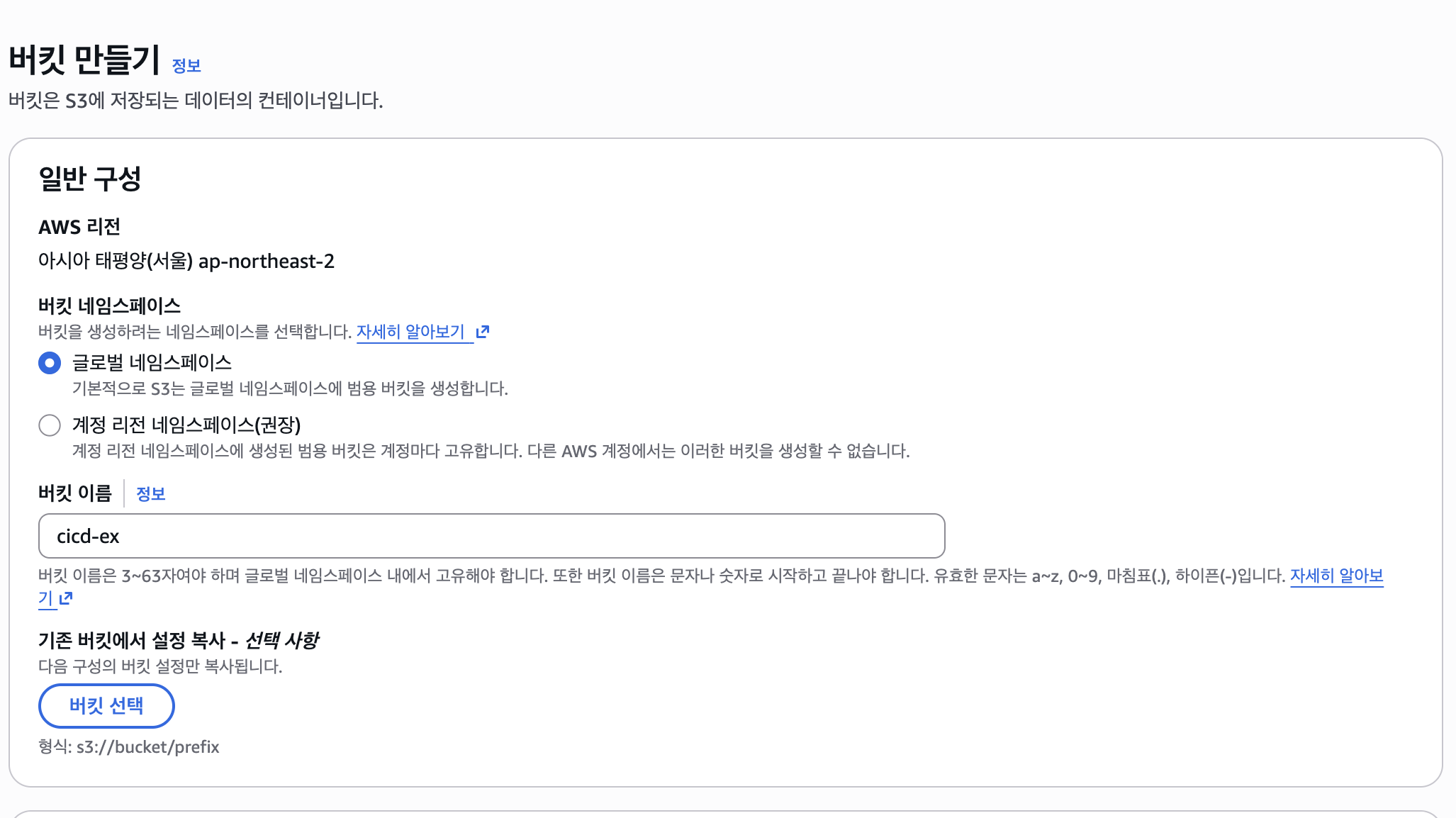Focus the bucket name field containing cicd-ex
The image size is (1456, 818).
point(491,536)
